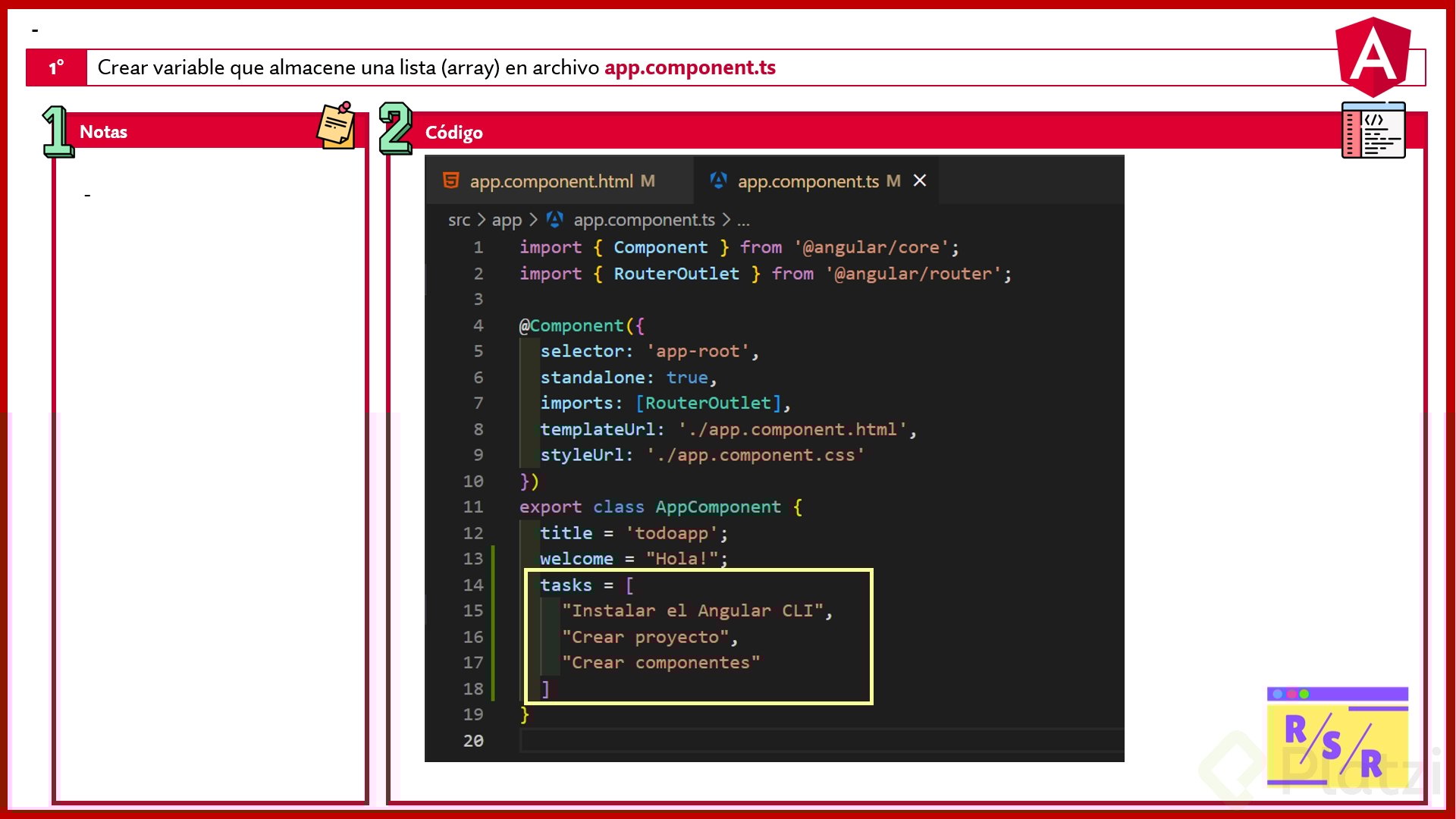1456x819 pixels.
Task: Select the app.component.ts editor tab
Action: tap(808, 181)
